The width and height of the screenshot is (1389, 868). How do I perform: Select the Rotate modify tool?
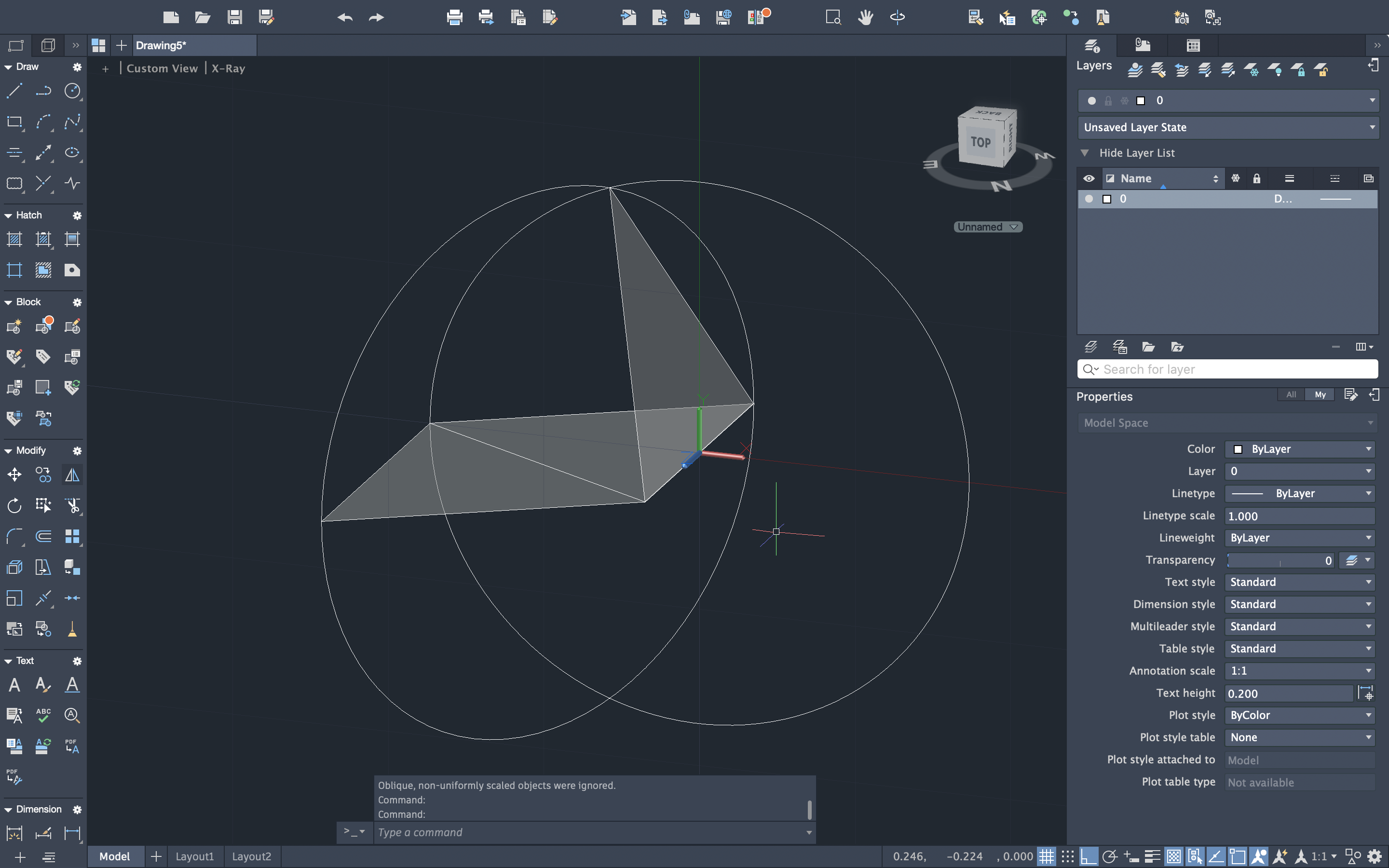coord(14,506)
